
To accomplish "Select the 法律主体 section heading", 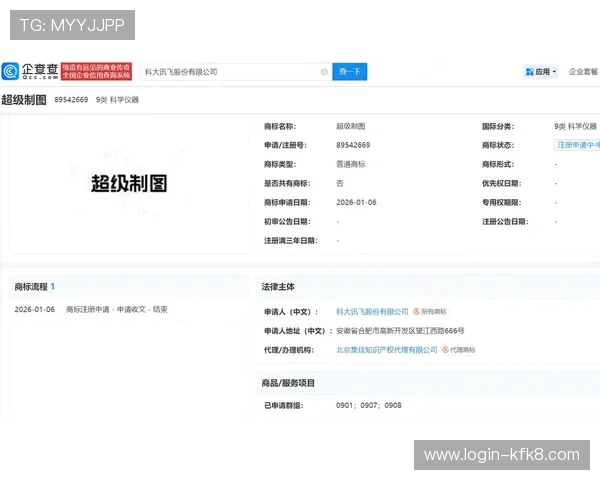I will tap(278, 287).
